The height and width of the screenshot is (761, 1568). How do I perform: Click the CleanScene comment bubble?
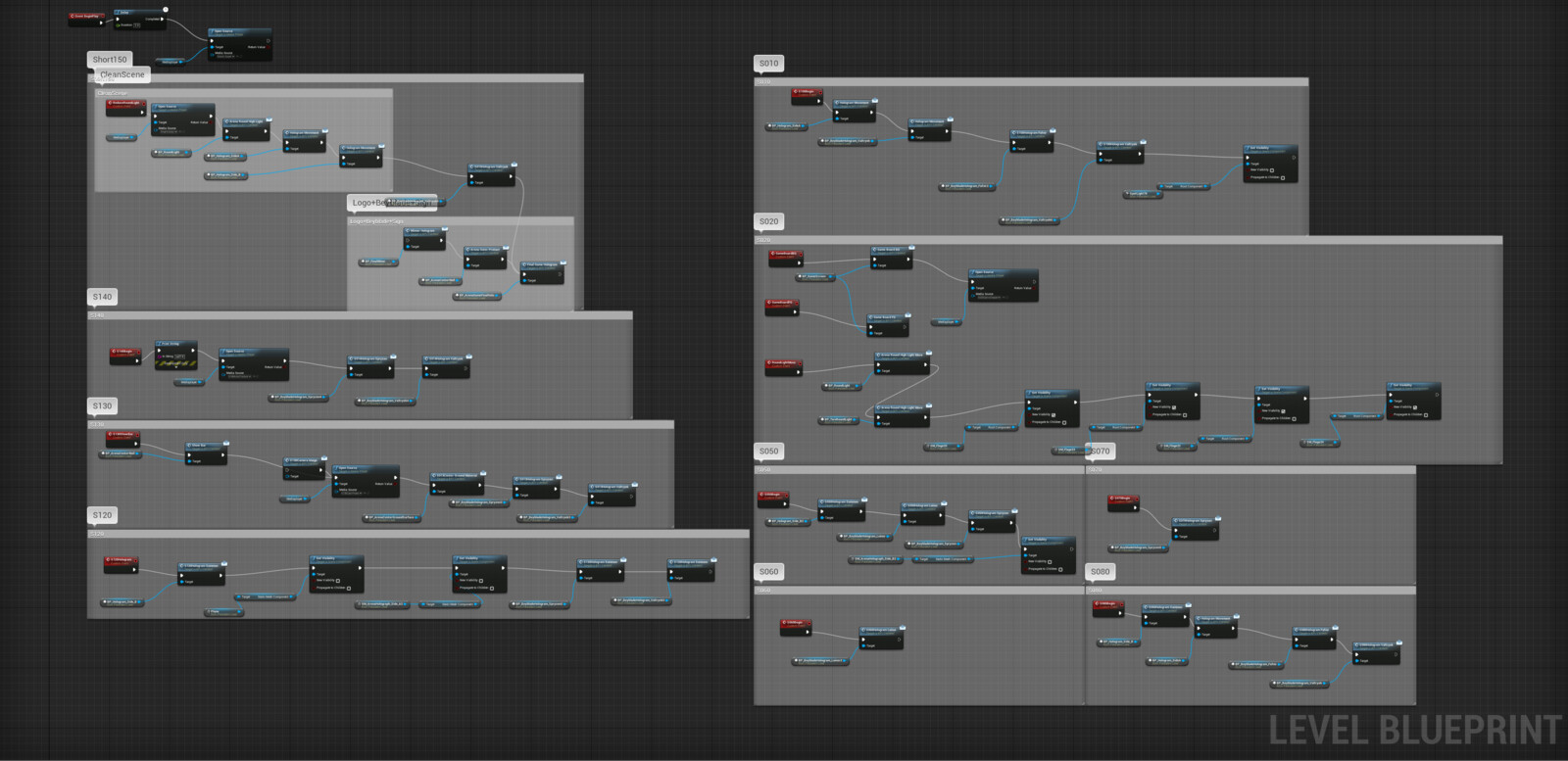(122, 74)
